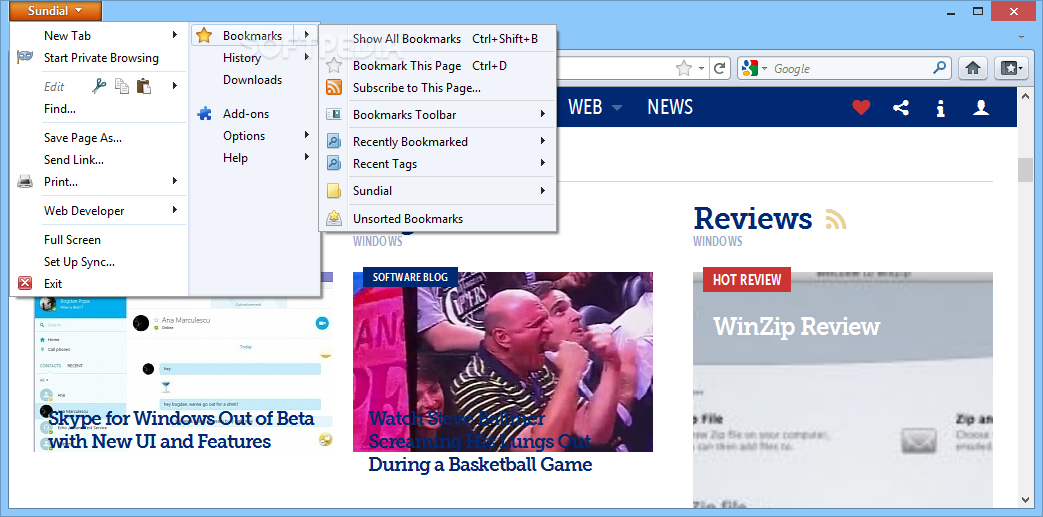
Task: Click the red Exit icon
Action: 25,283
